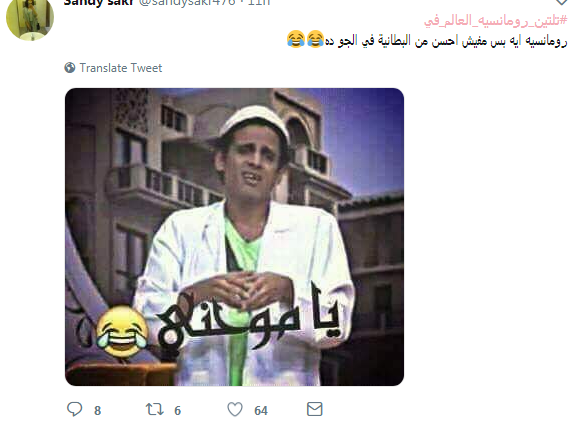
Task: Click the laughing emoji inside the meme
Action: tap(122, 331)
